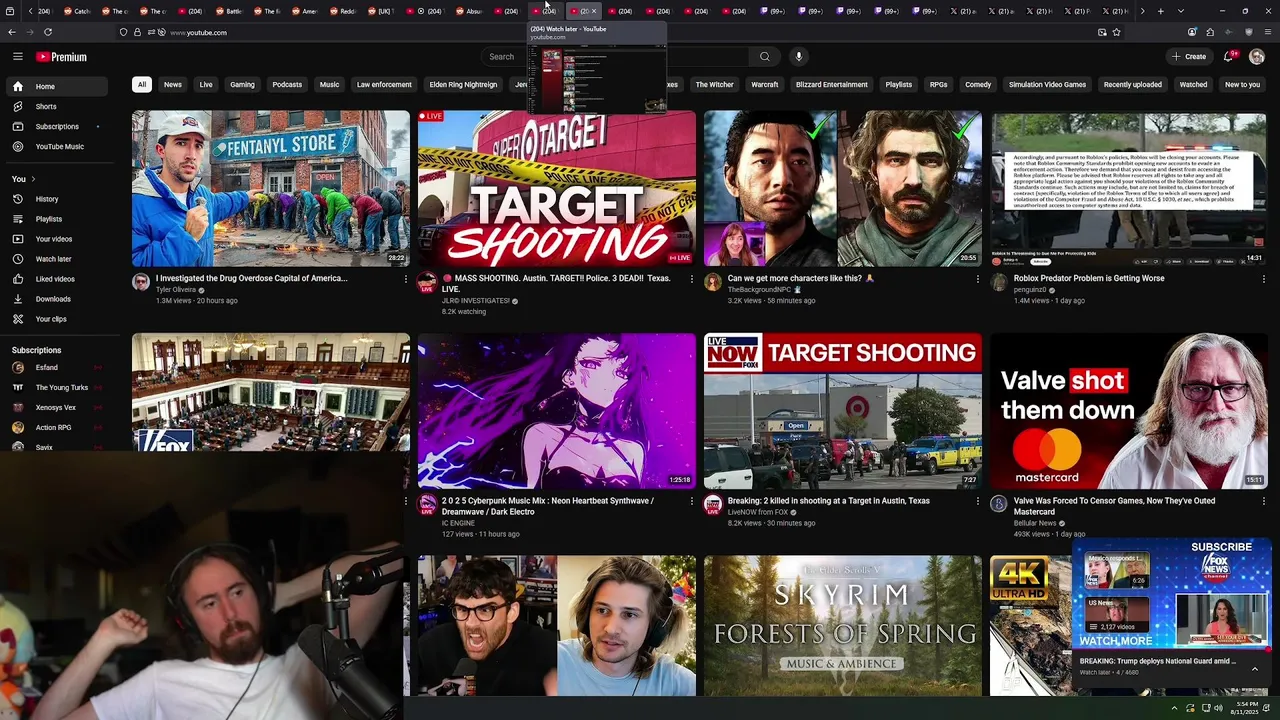Select the Blizzard Entertainment chip

pyautogui.click(x=831, y=85)
